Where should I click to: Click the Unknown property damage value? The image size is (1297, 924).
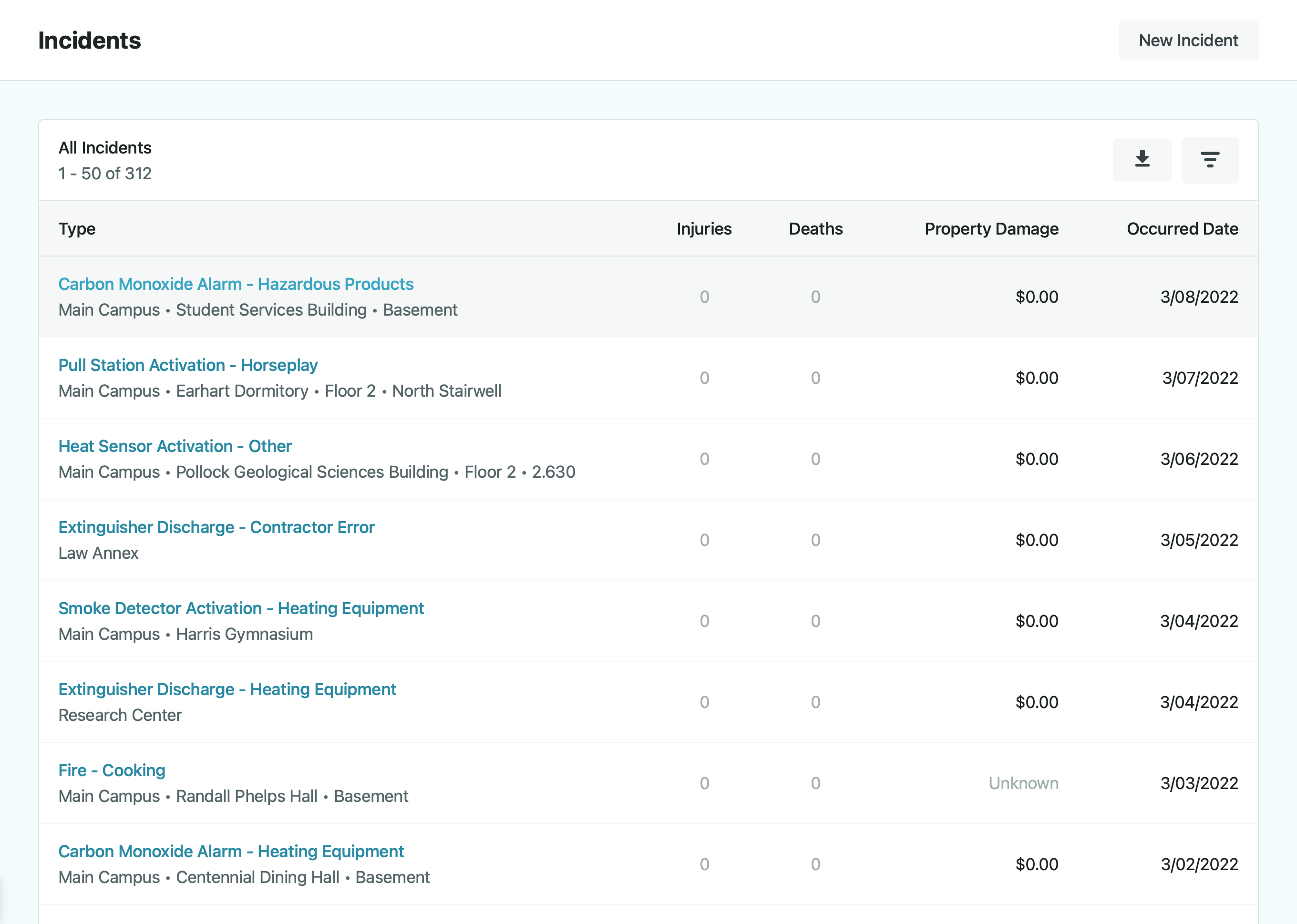pos(1023,783)
